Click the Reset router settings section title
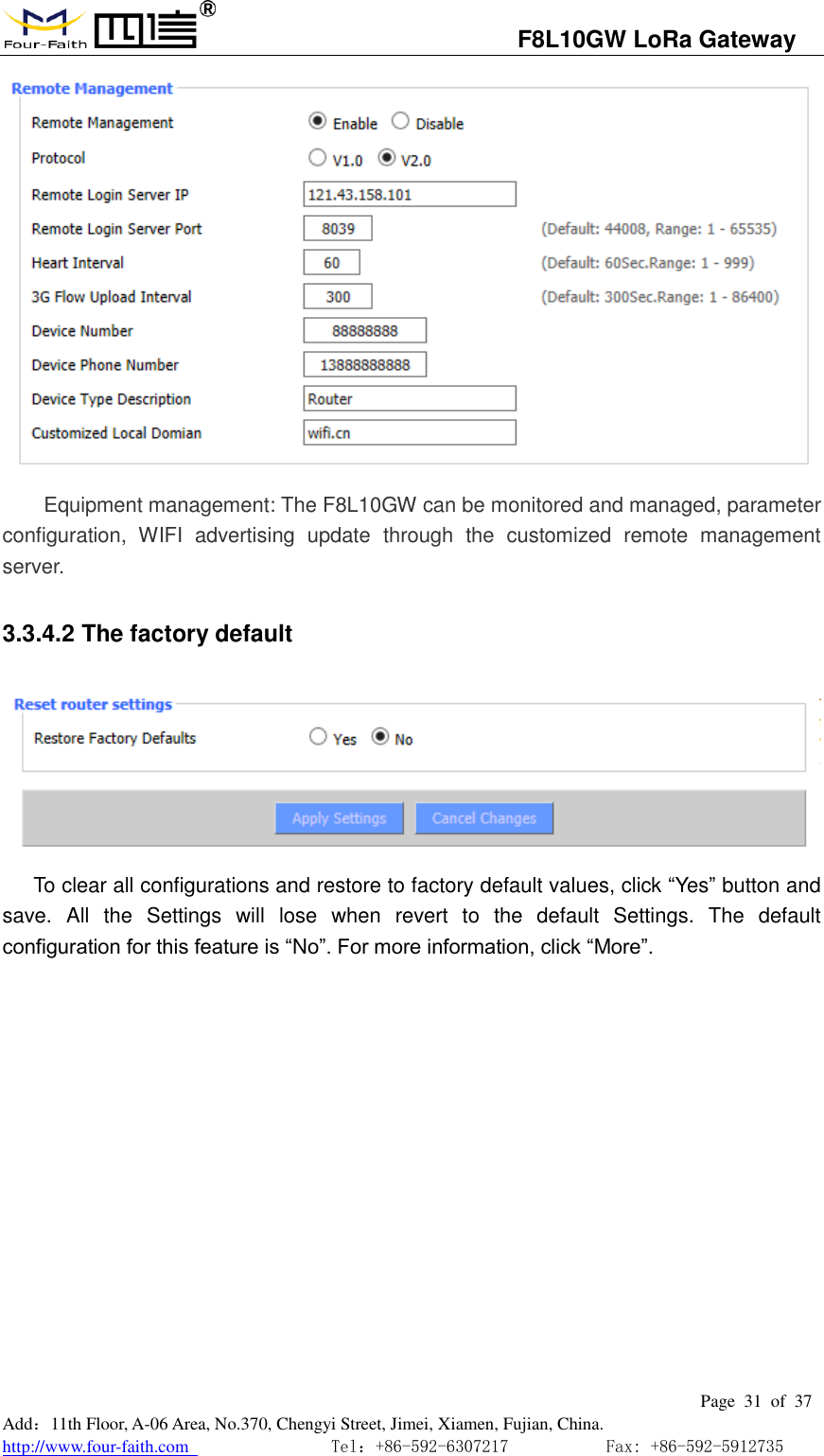 tap(93, 704)
